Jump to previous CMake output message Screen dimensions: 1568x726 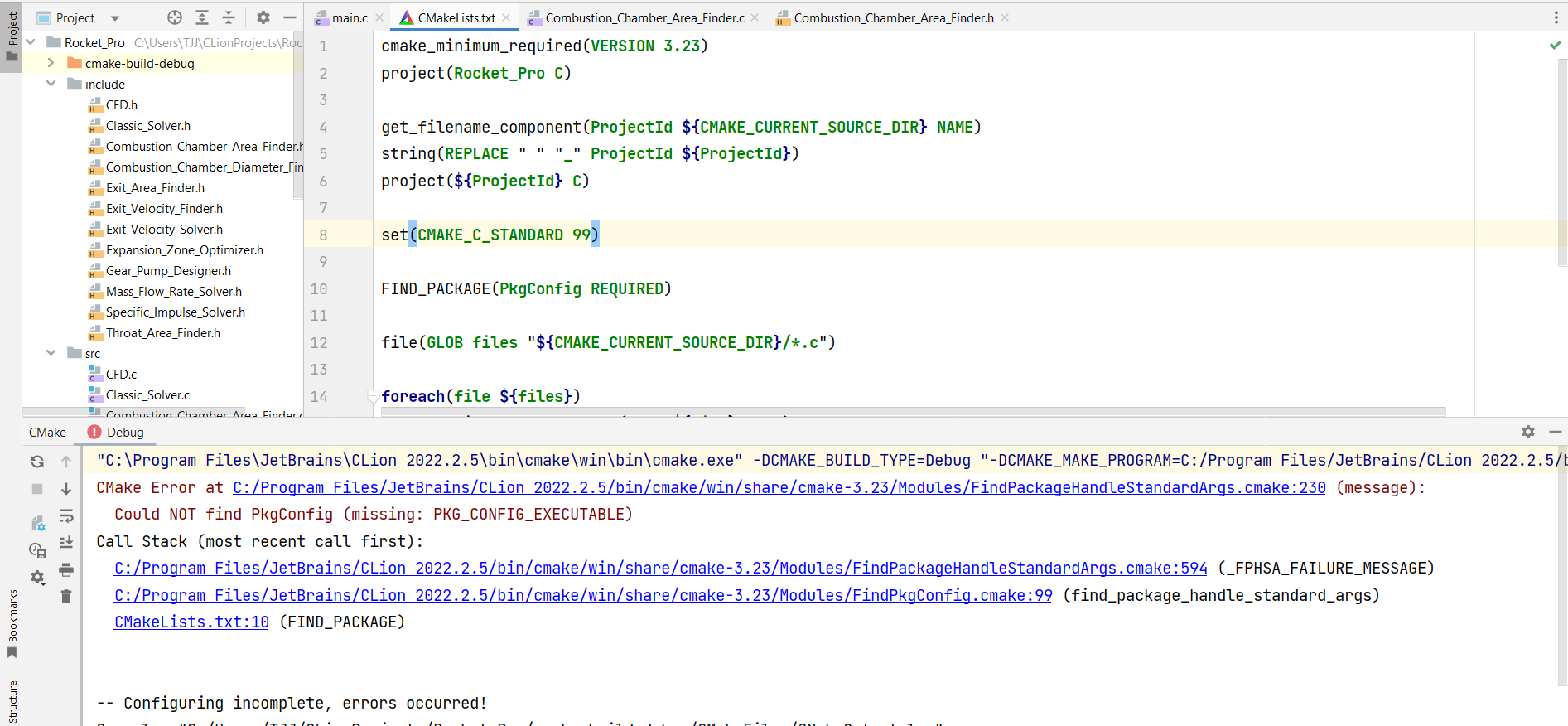click(66, 462)
